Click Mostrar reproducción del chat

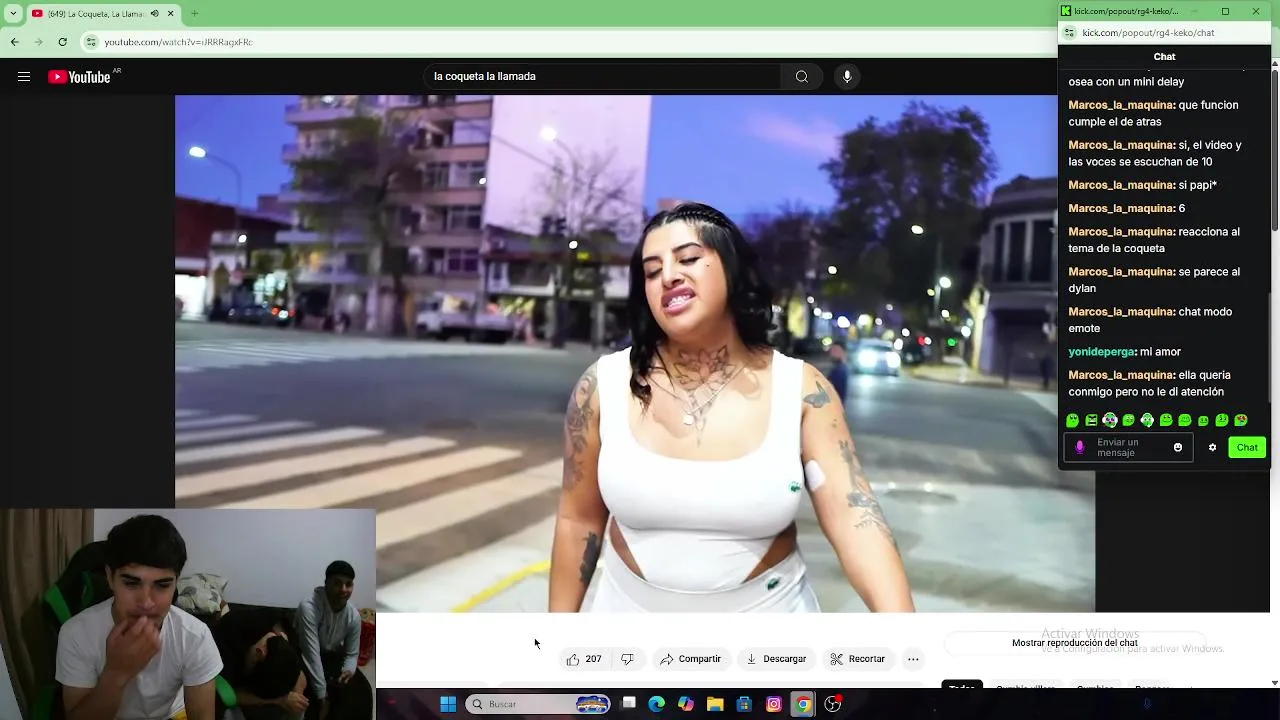[1075, 643]
